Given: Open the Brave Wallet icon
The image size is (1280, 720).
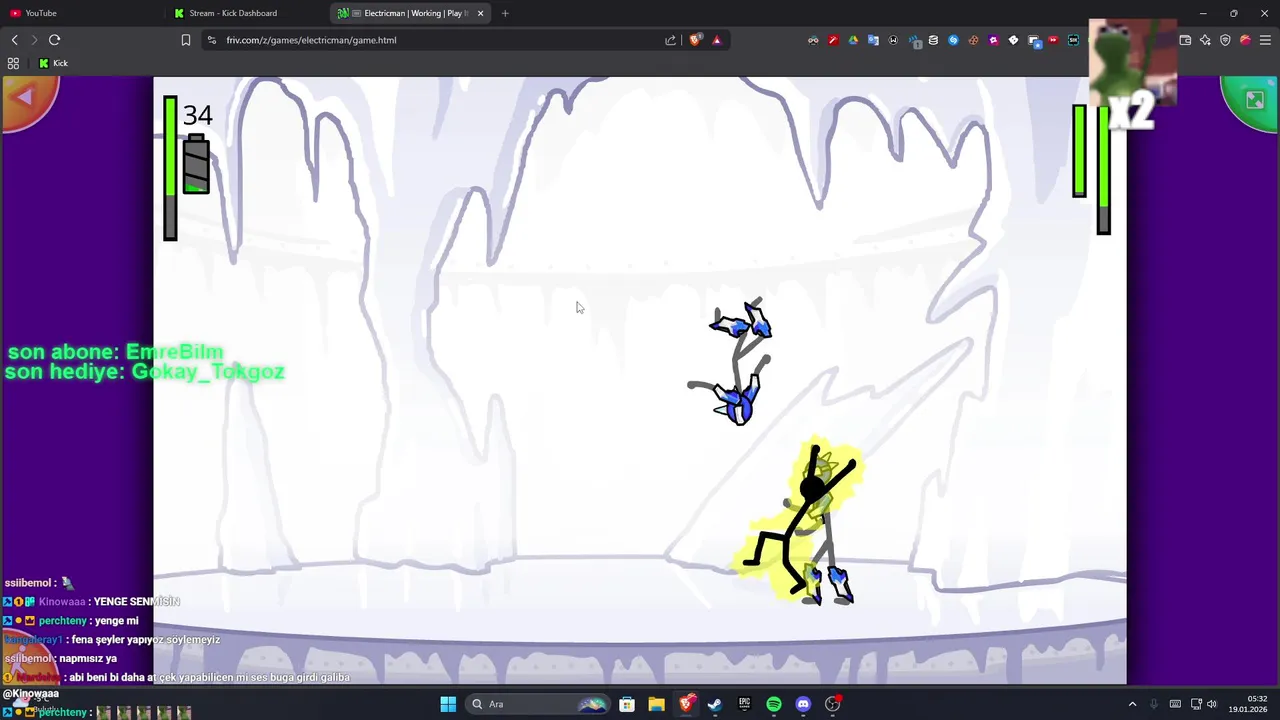Looking at the screenshot, I should 1185,40.
